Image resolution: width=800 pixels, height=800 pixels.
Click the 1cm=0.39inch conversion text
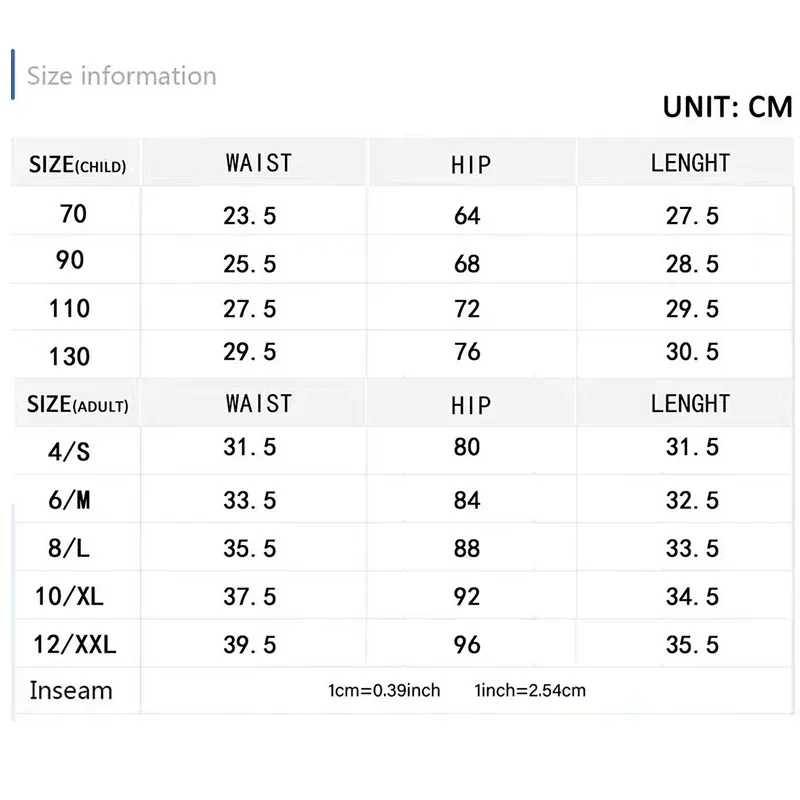pos(383,691)
